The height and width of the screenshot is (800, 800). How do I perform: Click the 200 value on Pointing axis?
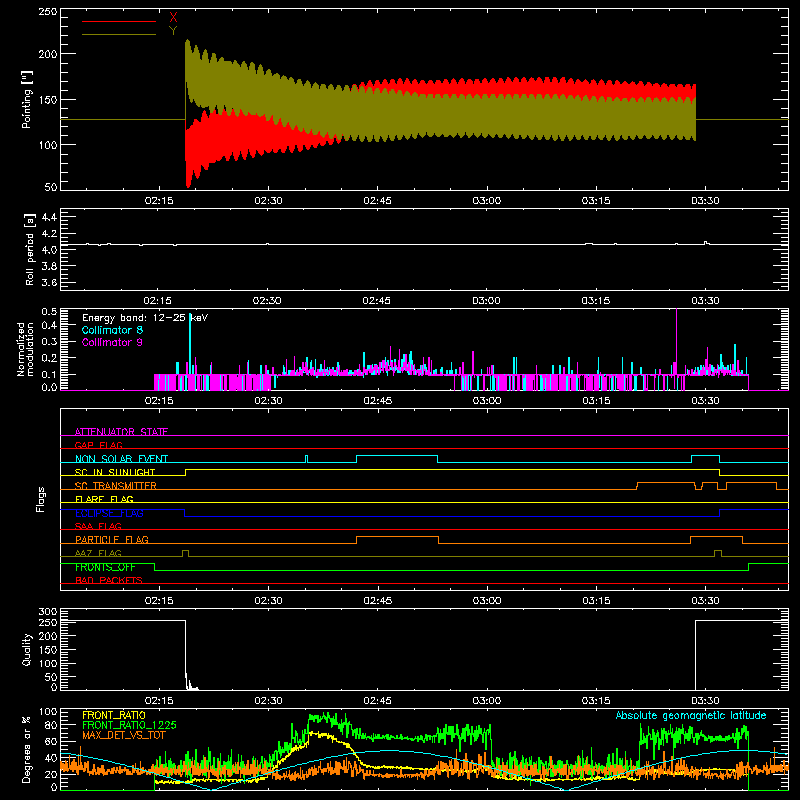point(47,54)
